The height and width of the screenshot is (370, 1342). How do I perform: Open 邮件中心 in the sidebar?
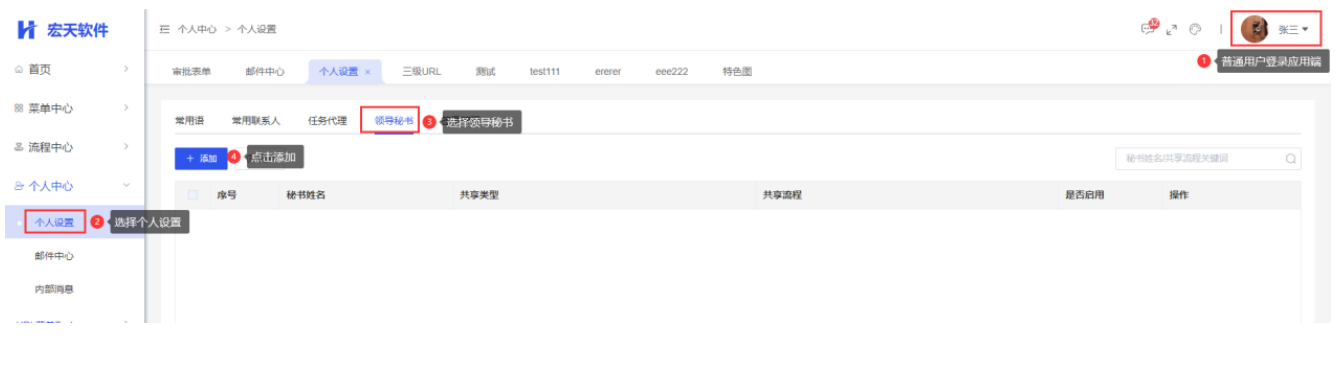[x=54, y=256]
